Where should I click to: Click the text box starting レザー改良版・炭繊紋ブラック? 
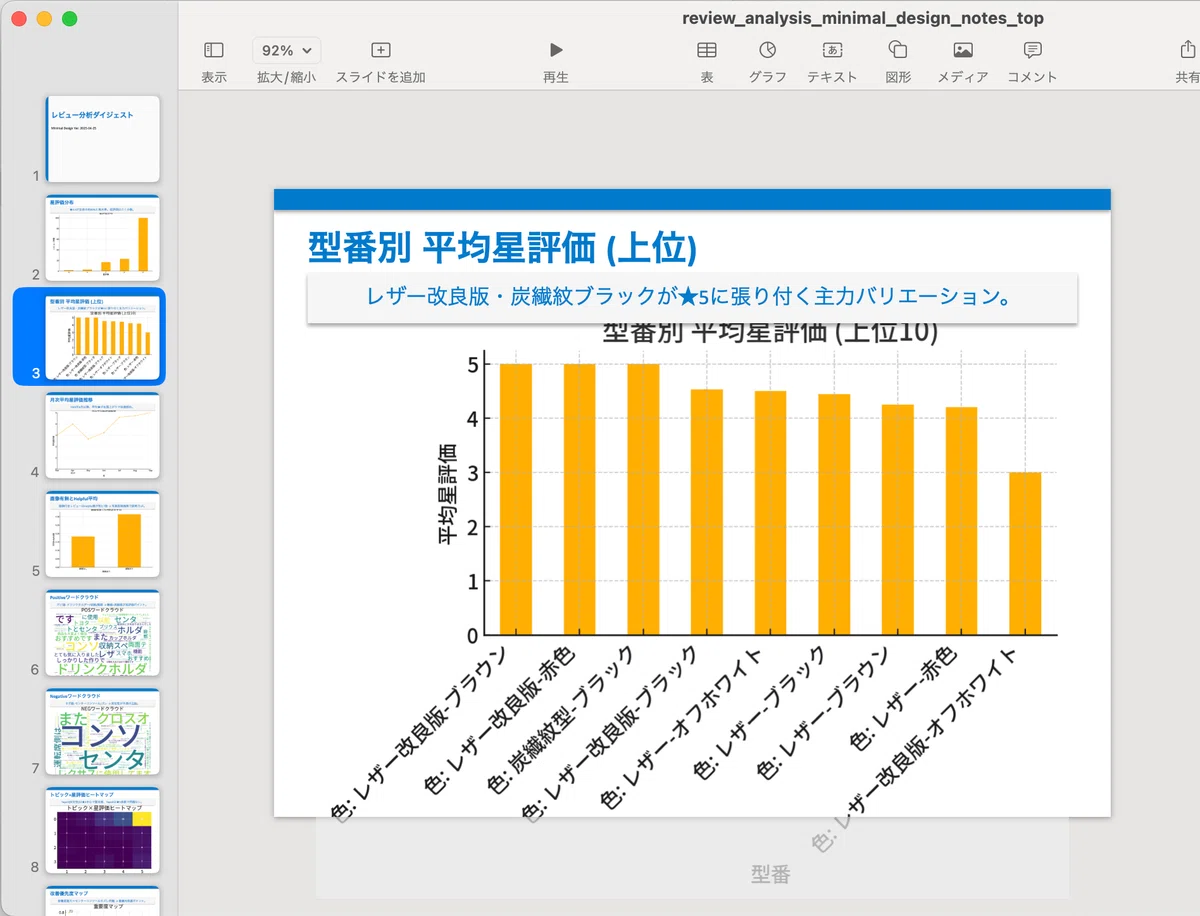[x=692, y=297]
